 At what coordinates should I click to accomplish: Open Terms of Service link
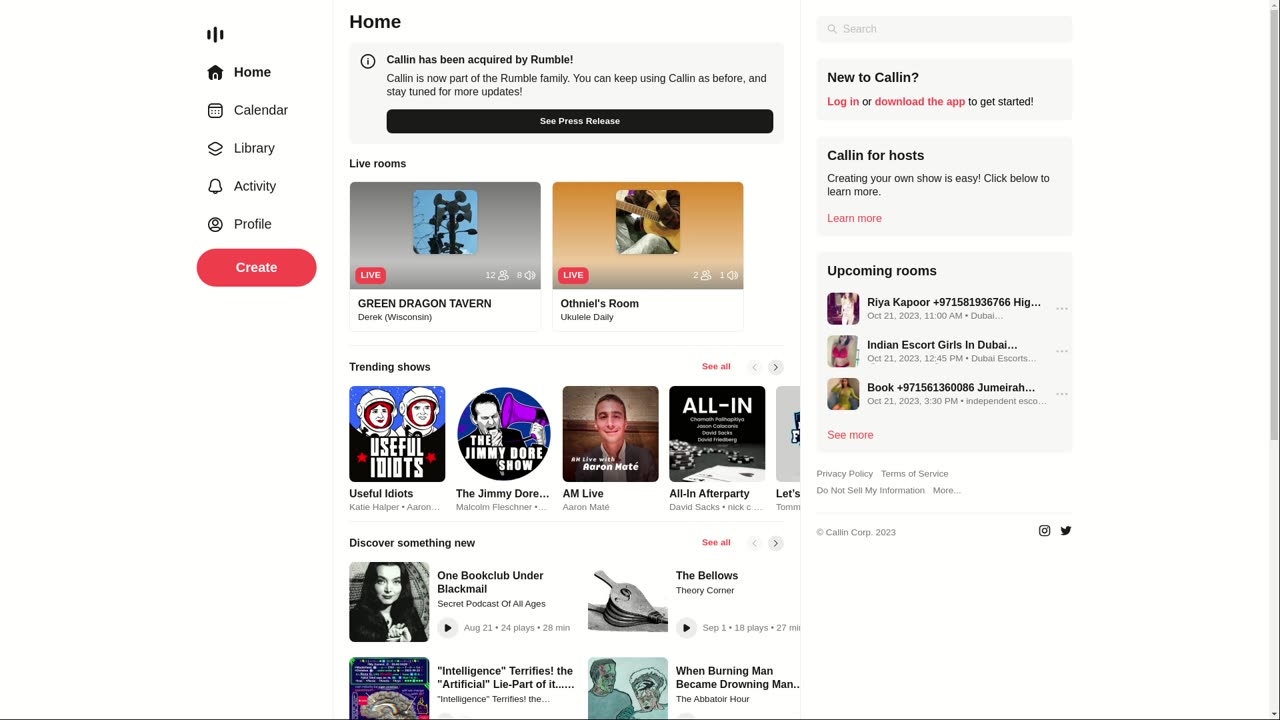[915, 474]
